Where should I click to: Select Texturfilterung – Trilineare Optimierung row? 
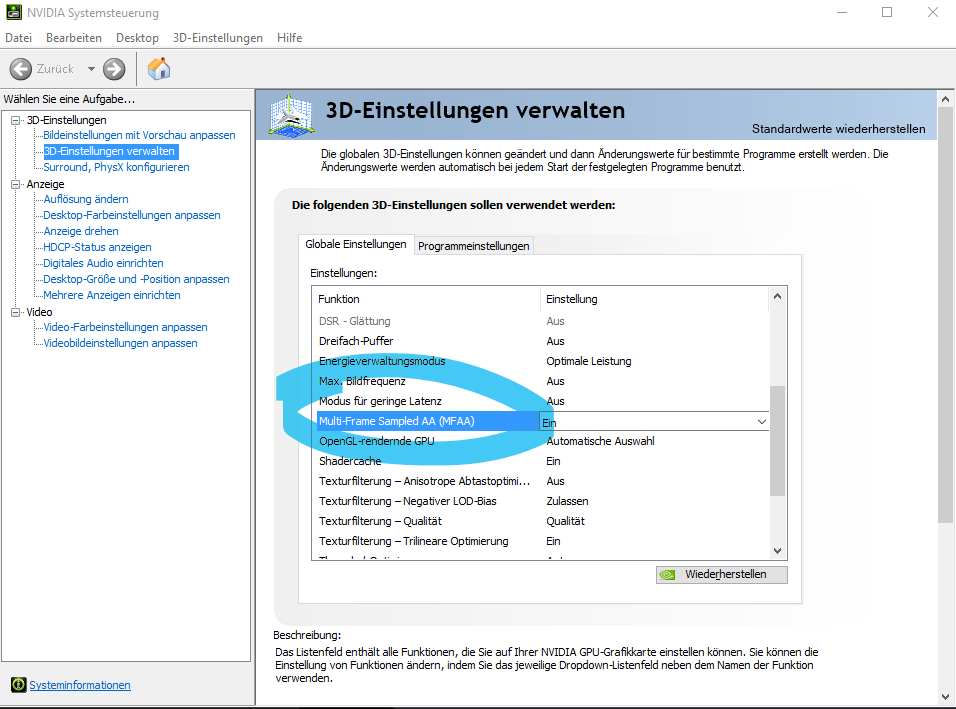[x=540, y=541]
